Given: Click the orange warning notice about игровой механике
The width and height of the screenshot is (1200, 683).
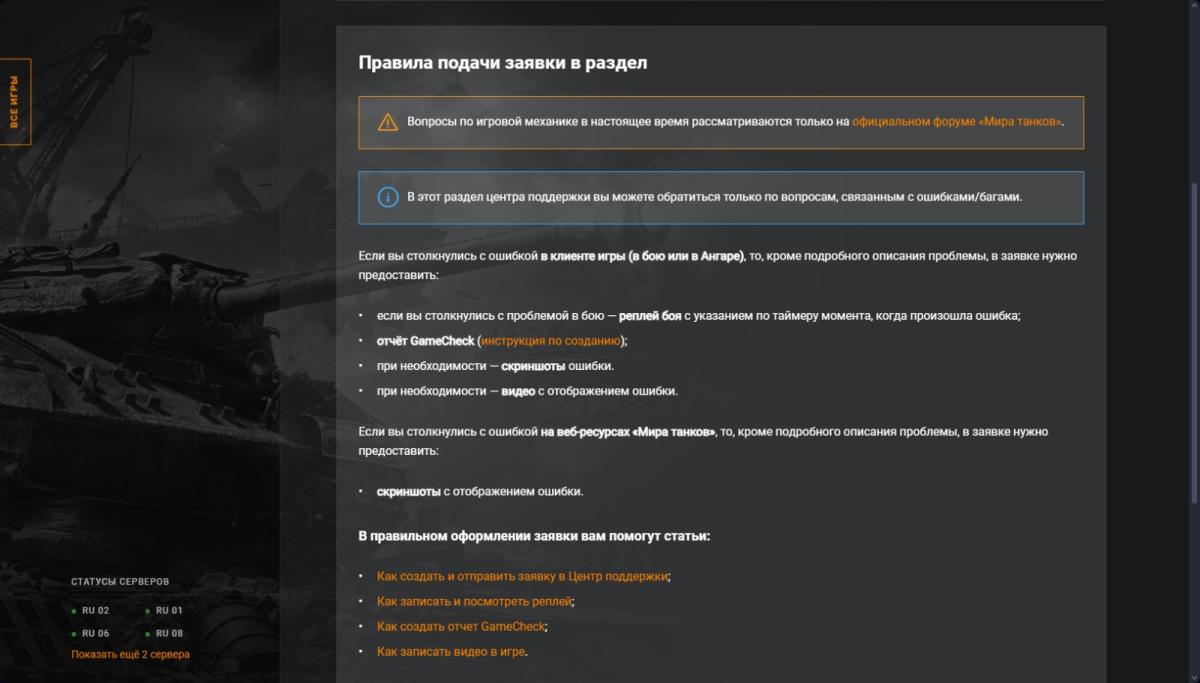Looking at the screenshot, I should (x=721, y=122).
